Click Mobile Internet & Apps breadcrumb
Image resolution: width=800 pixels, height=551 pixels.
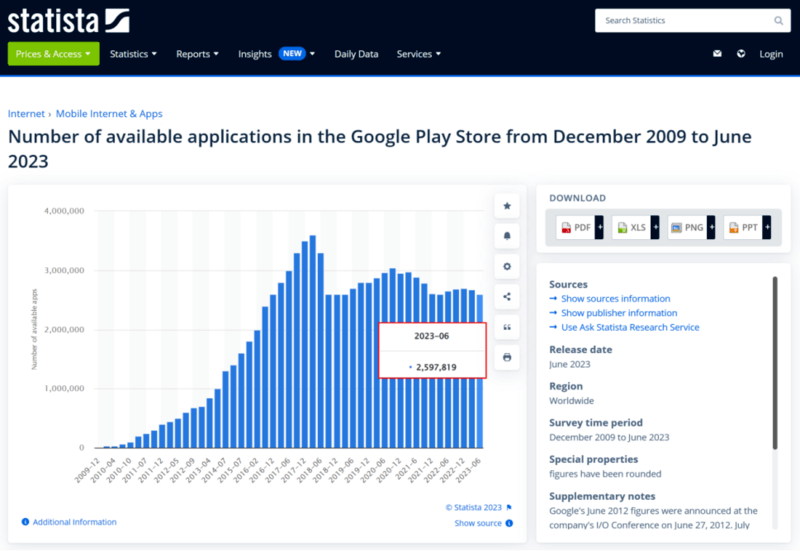pos(109,114)
